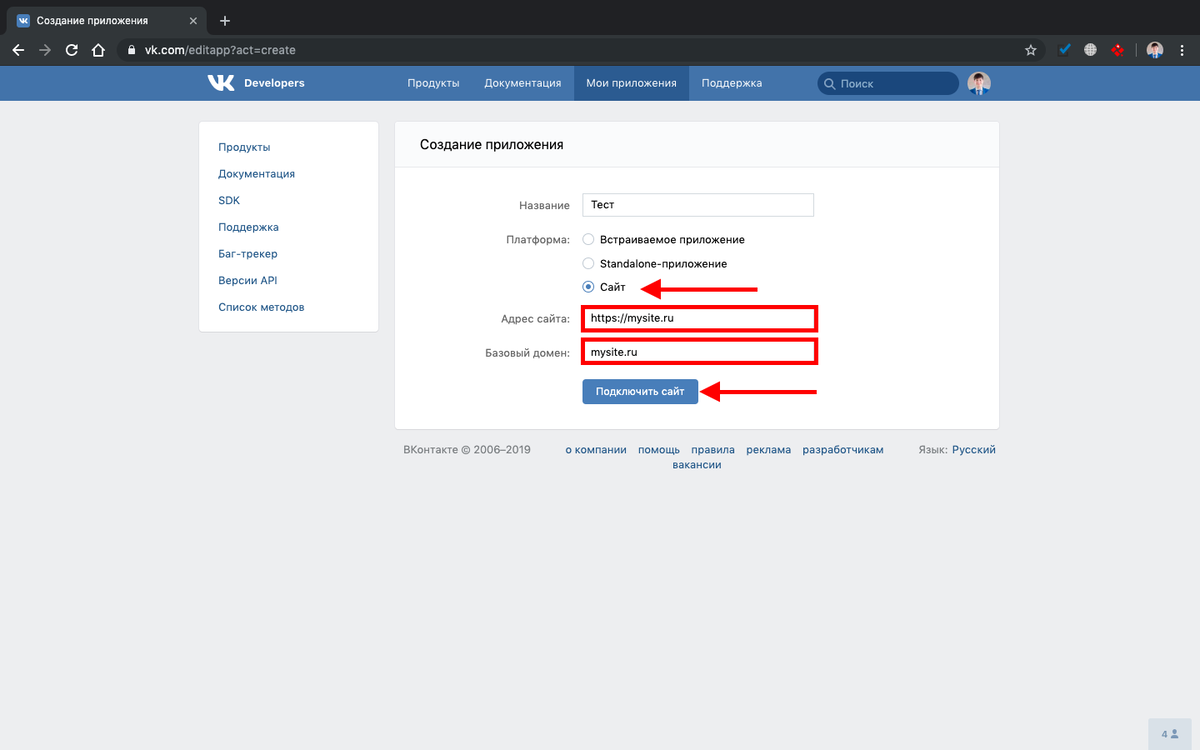This screenshot has width=1200, height=750.
Task: Open the помощь footer link
Action: [x=659, y=450]
